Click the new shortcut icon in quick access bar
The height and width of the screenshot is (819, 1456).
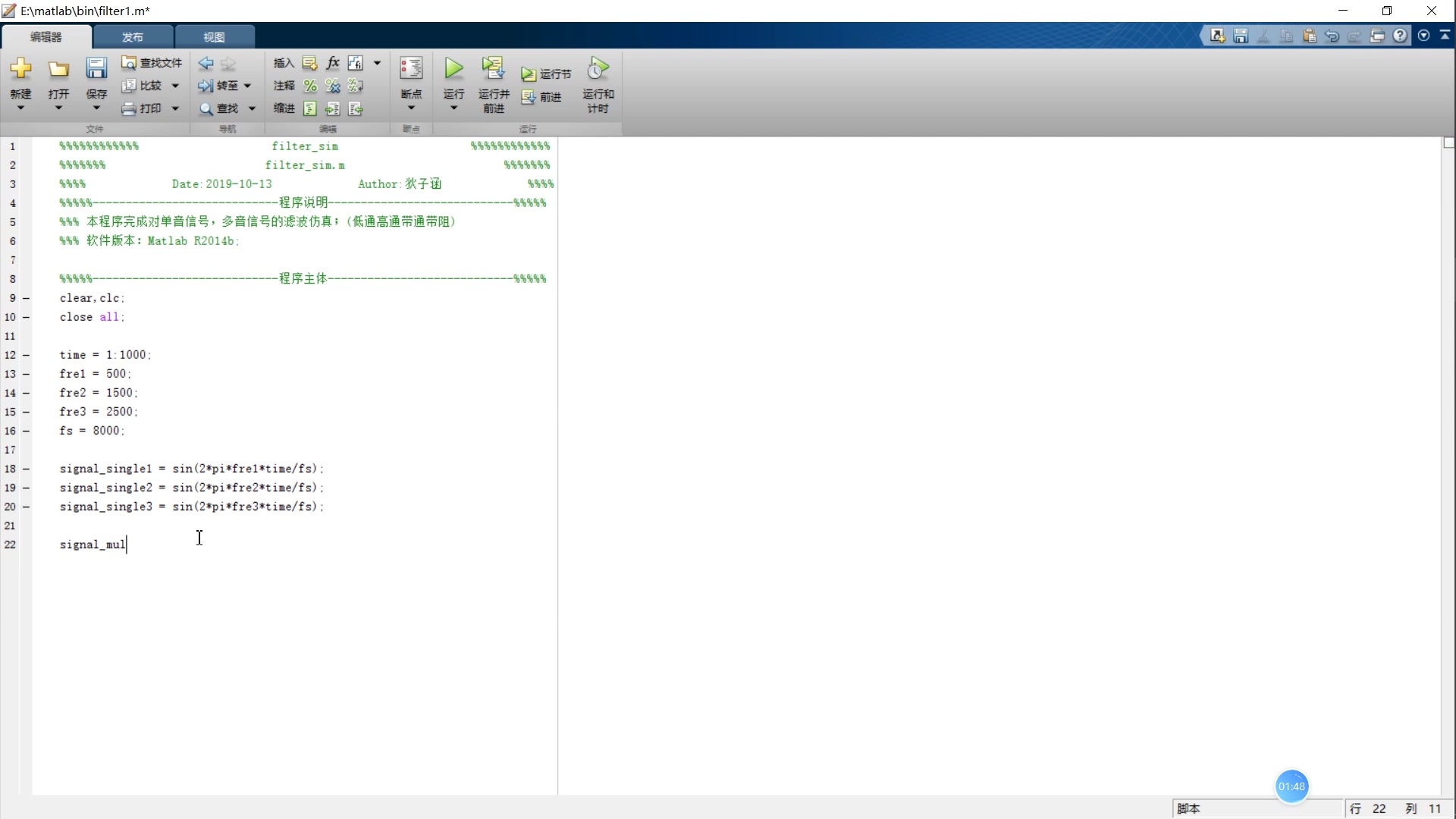pos(1217,36)
